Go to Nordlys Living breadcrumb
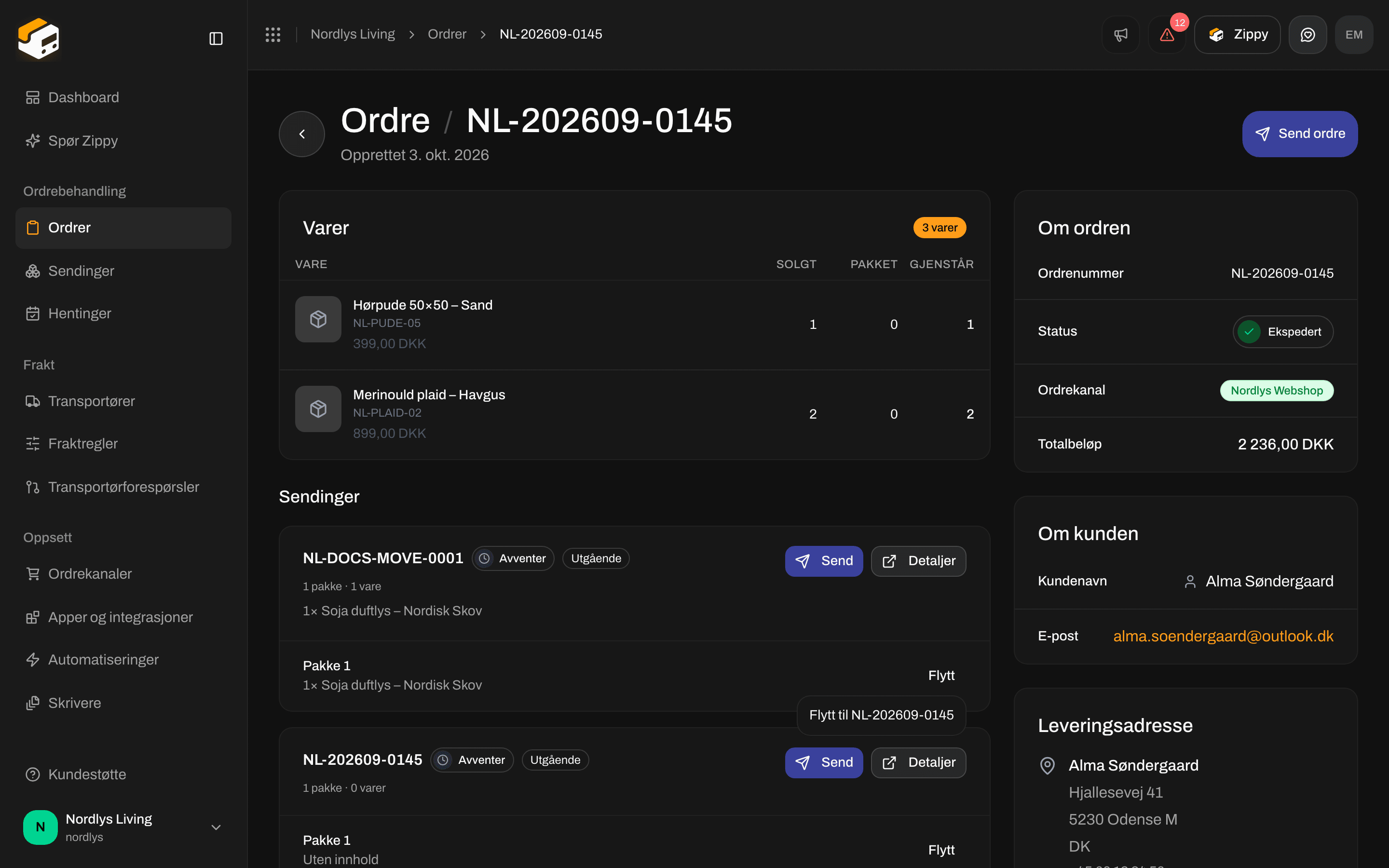Screen dimensions: 1389x868 click(353, 34)
